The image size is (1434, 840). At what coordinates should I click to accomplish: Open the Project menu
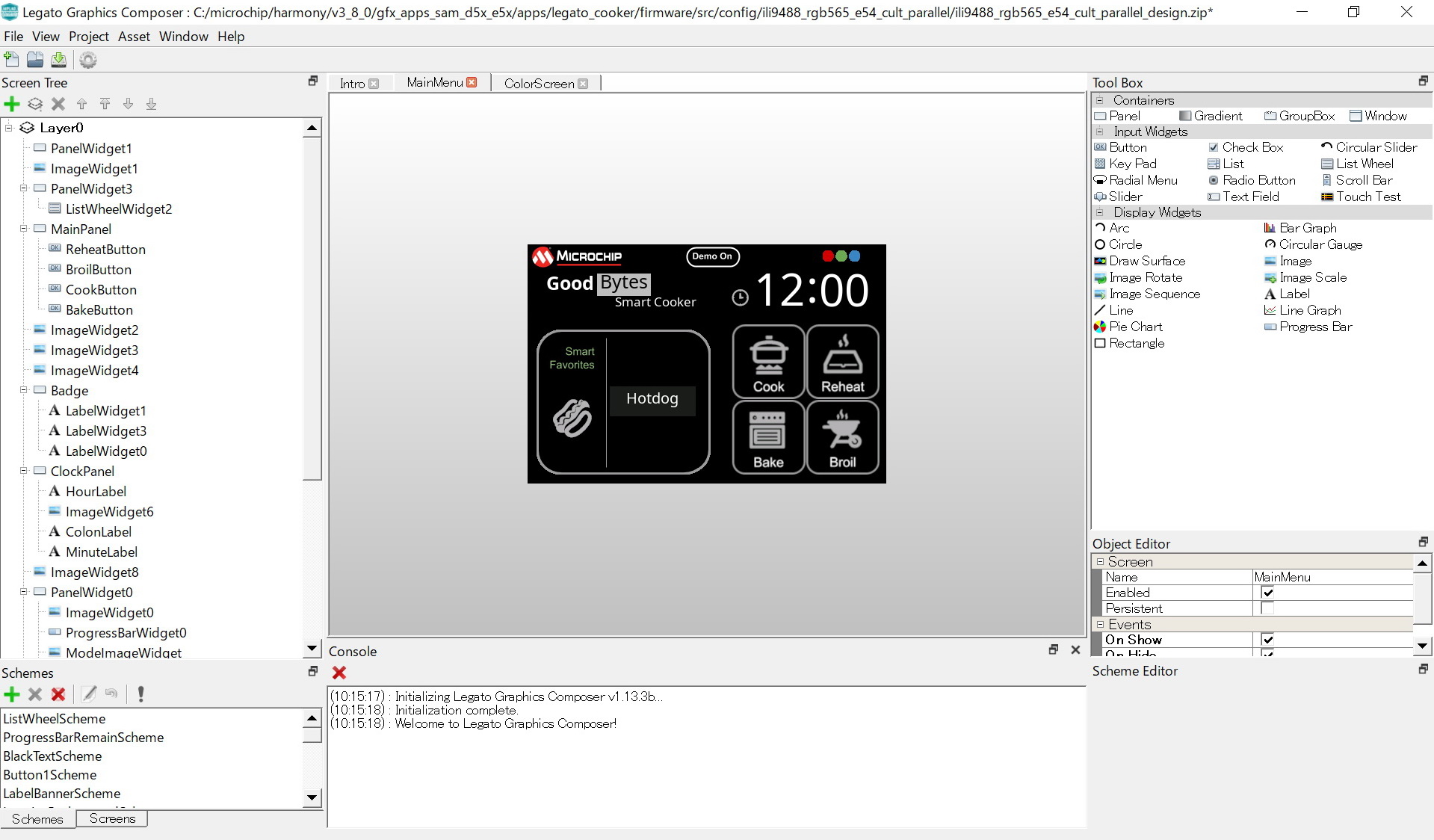[89, 37]
